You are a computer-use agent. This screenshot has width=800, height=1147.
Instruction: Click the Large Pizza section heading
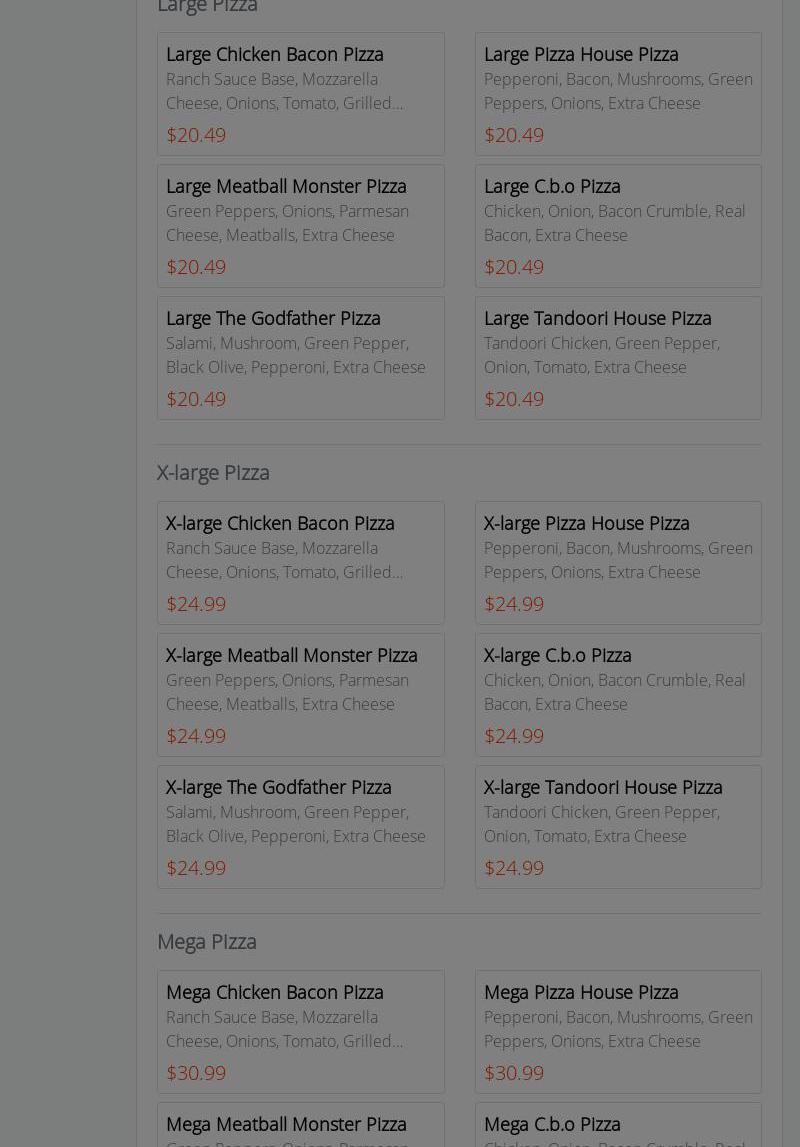pyautogui.click(x=207, y=8)
